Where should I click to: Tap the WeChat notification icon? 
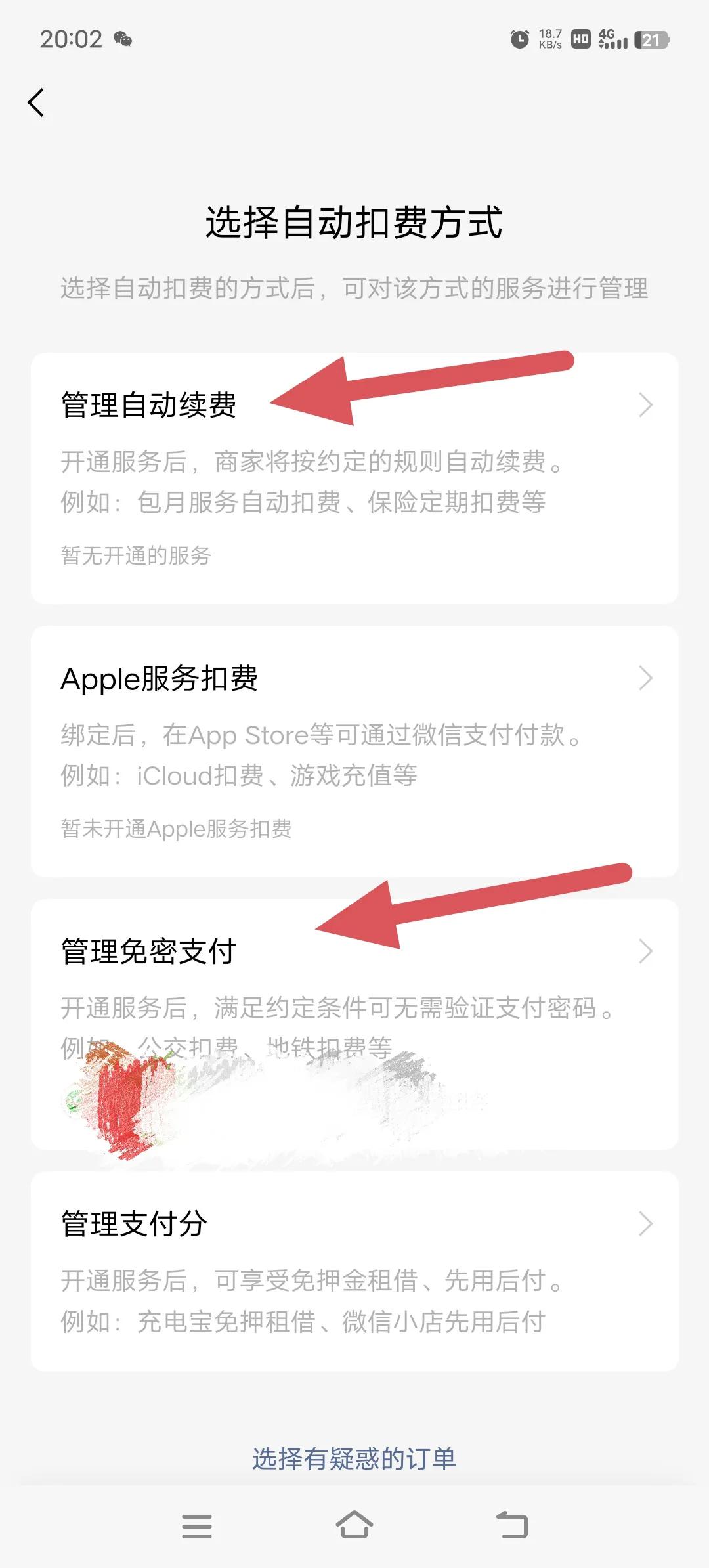[123, 39]
